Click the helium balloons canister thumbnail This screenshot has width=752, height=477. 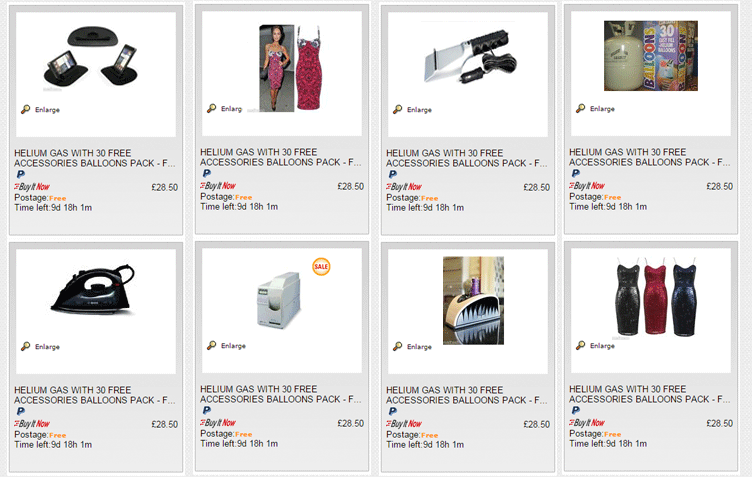click(x=650, y=56)
